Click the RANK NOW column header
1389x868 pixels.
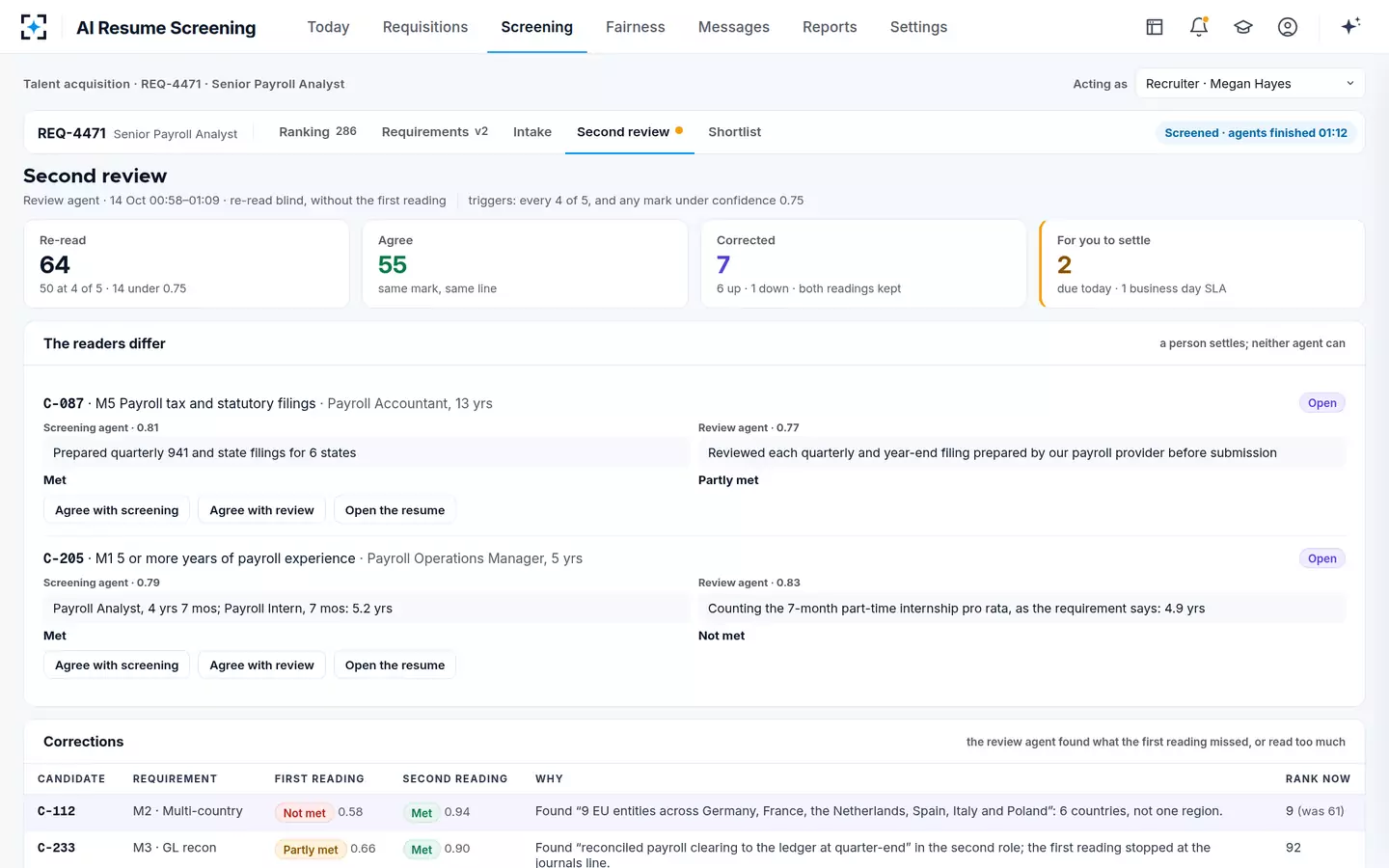(x=1318, y=779)
